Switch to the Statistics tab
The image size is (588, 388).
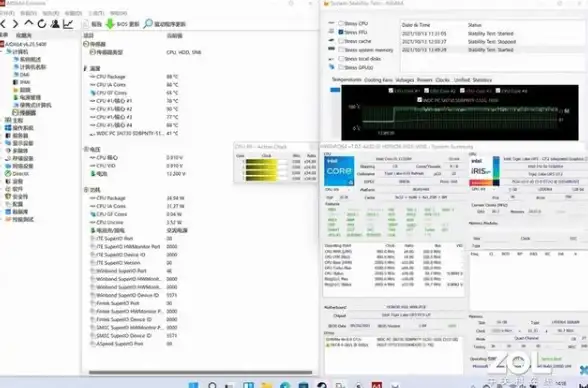pyautogui.click(x=482, y=80)
